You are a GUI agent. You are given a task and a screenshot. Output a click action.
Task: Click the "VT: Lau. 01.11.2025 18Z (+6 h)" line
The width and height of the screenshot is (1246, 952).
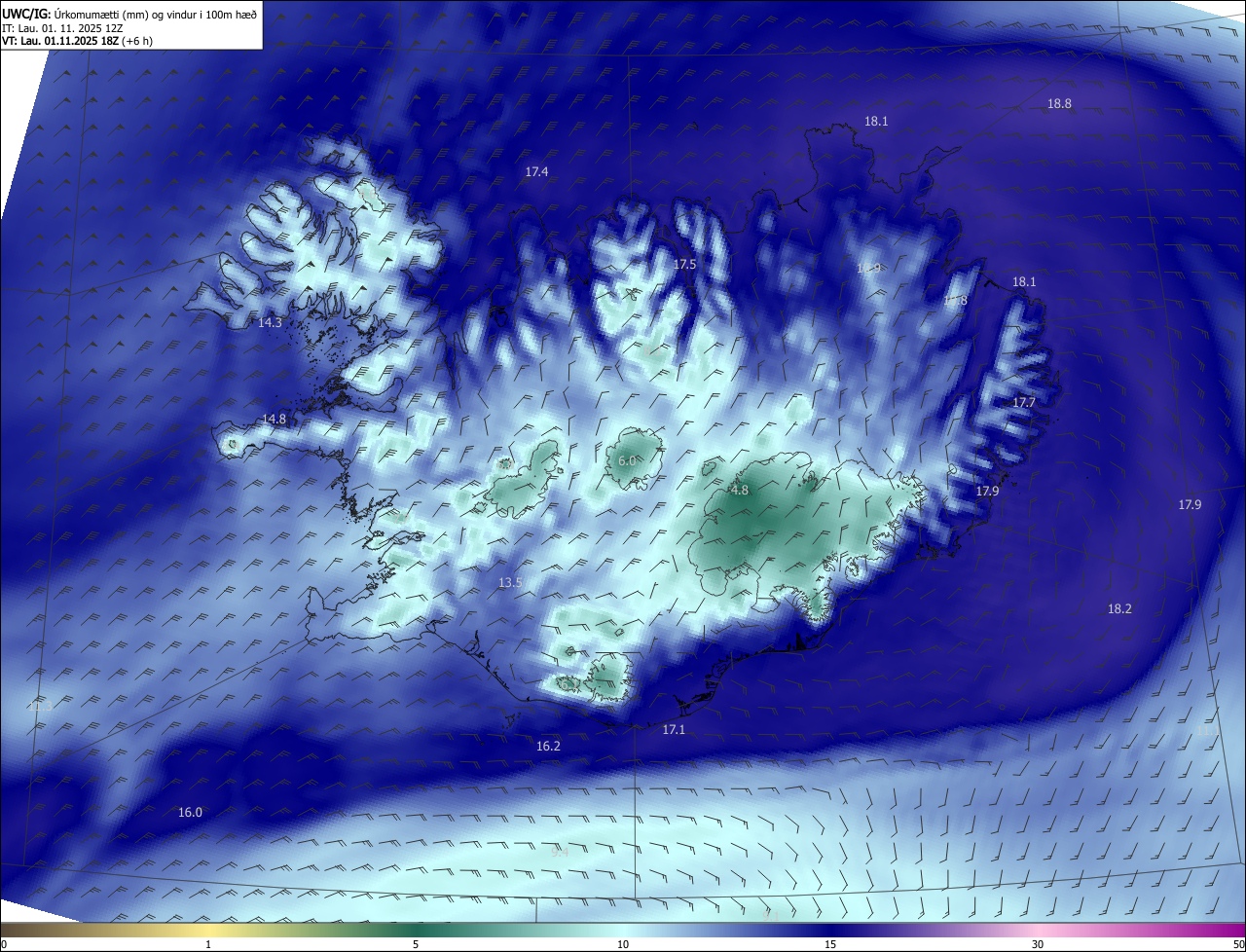coord(78,41)
